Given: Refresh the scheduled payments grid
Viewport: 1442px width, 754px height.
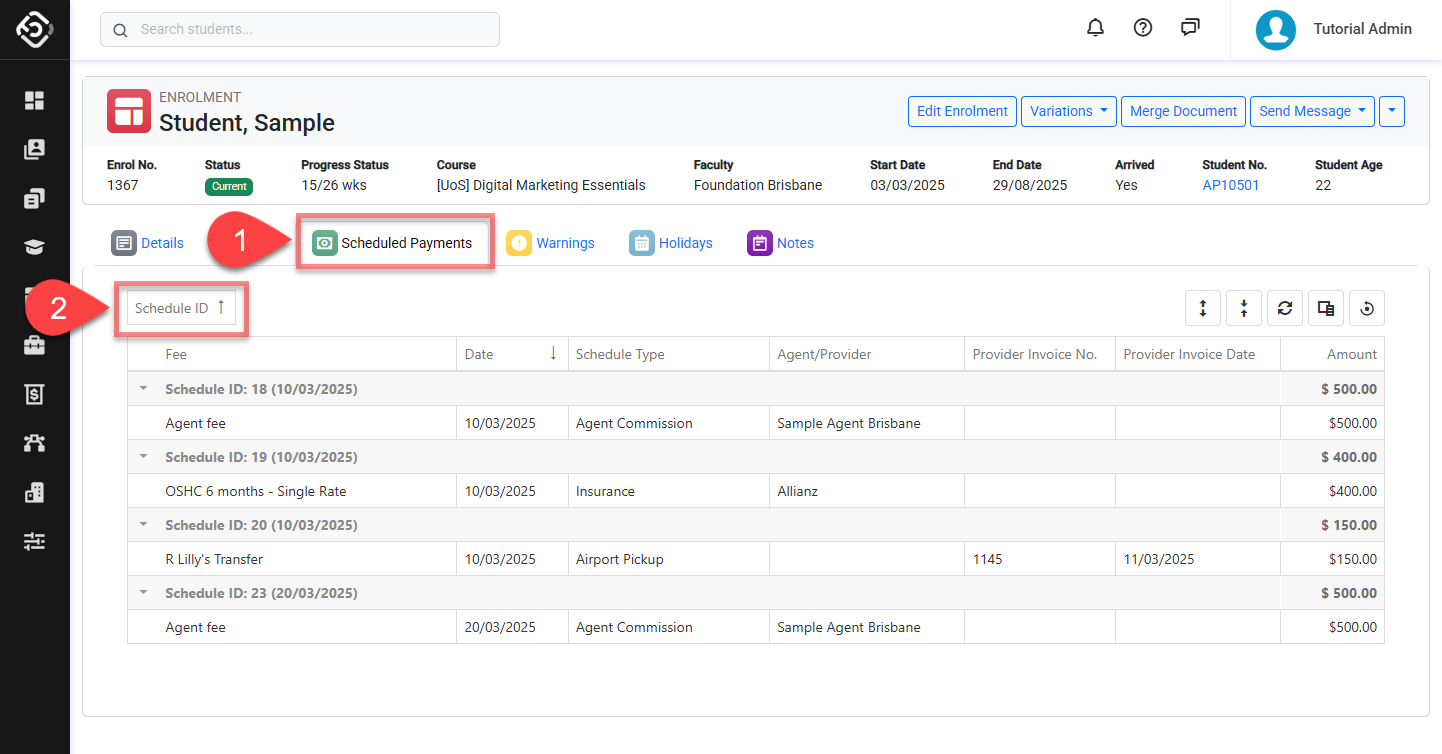Looking at the screenshot, I should (1285, 309).
